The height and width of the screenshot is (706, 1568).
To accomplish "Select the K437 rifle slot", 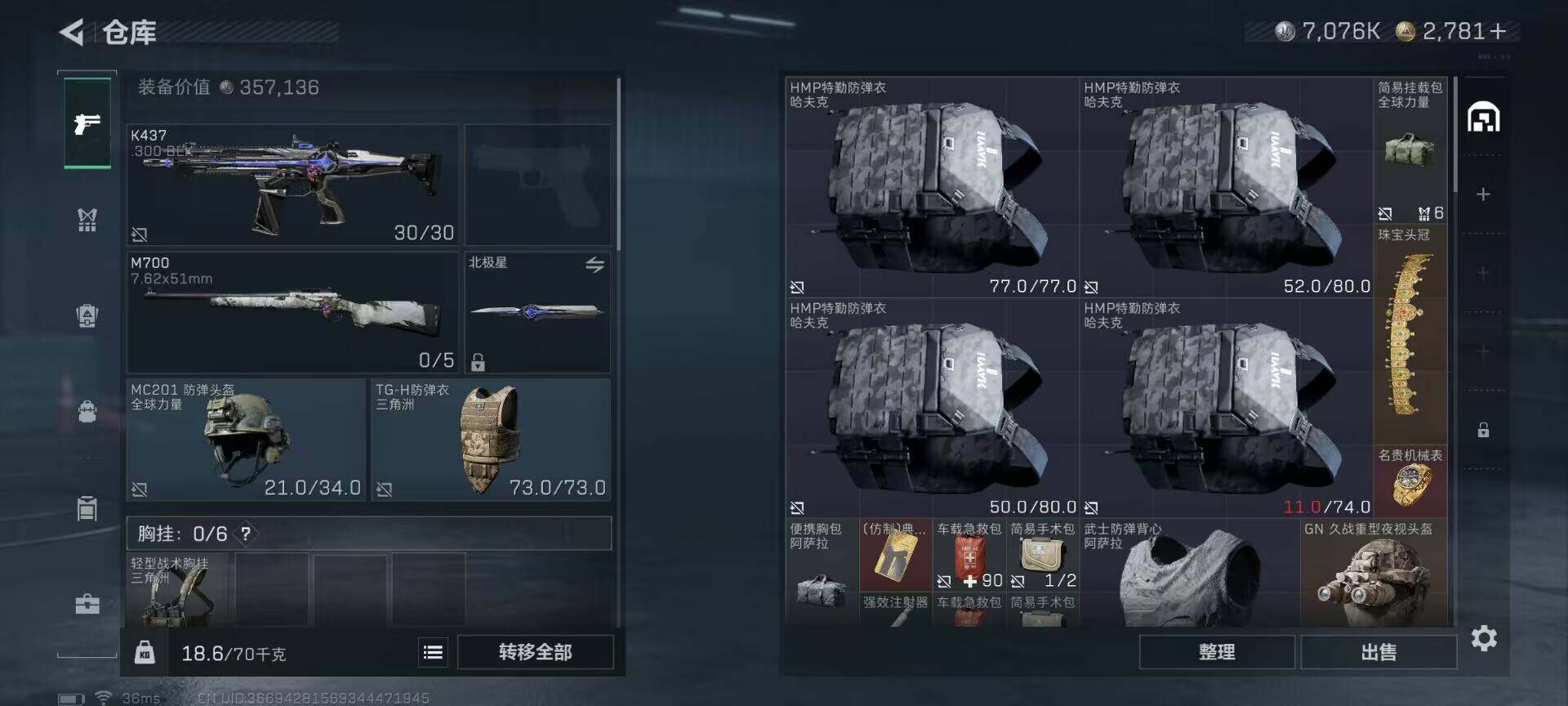I will coord(292,185).
